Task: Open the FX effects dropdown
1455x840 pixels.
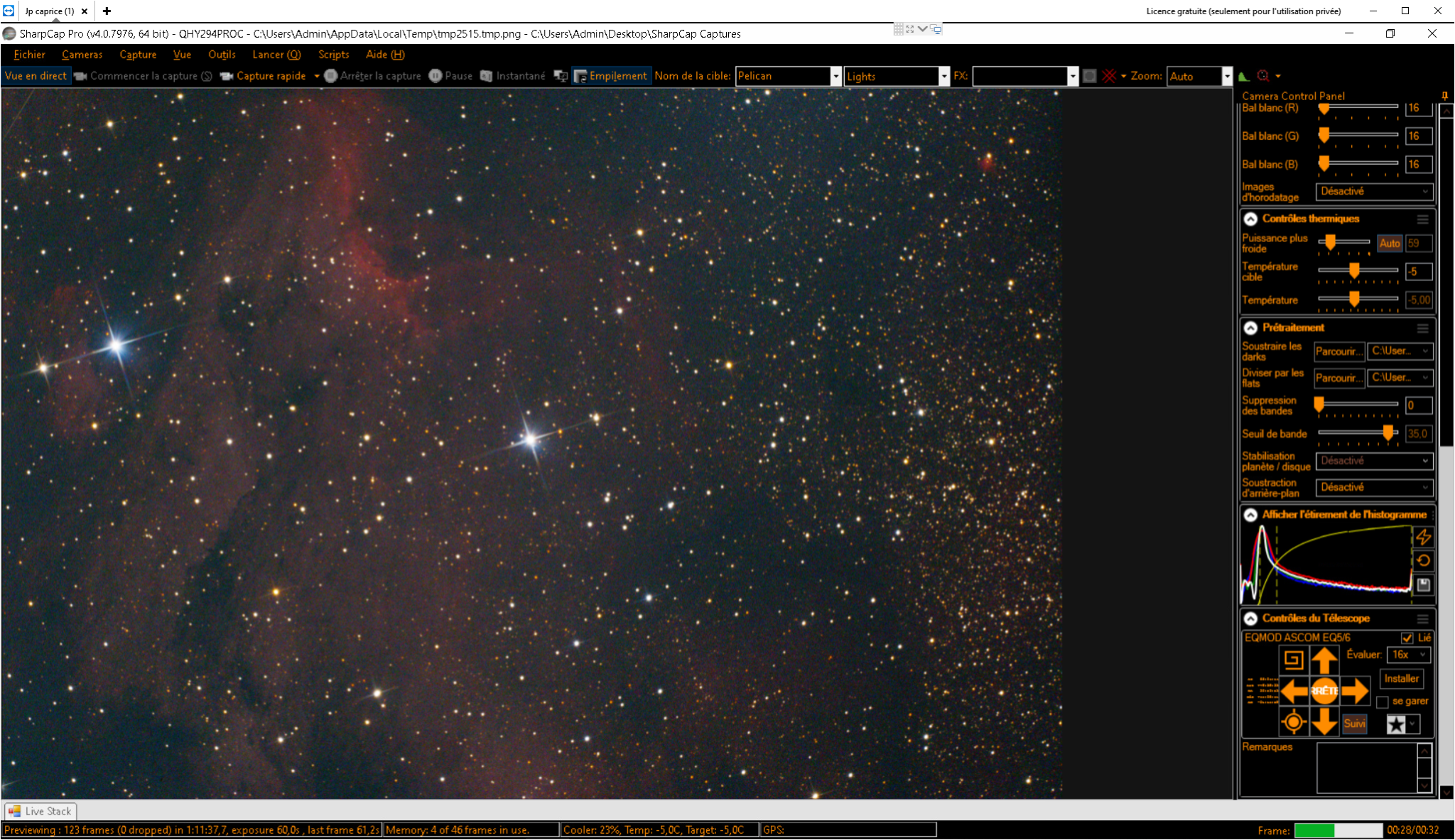Action: pyautogui.click(x=1073, y=76)
